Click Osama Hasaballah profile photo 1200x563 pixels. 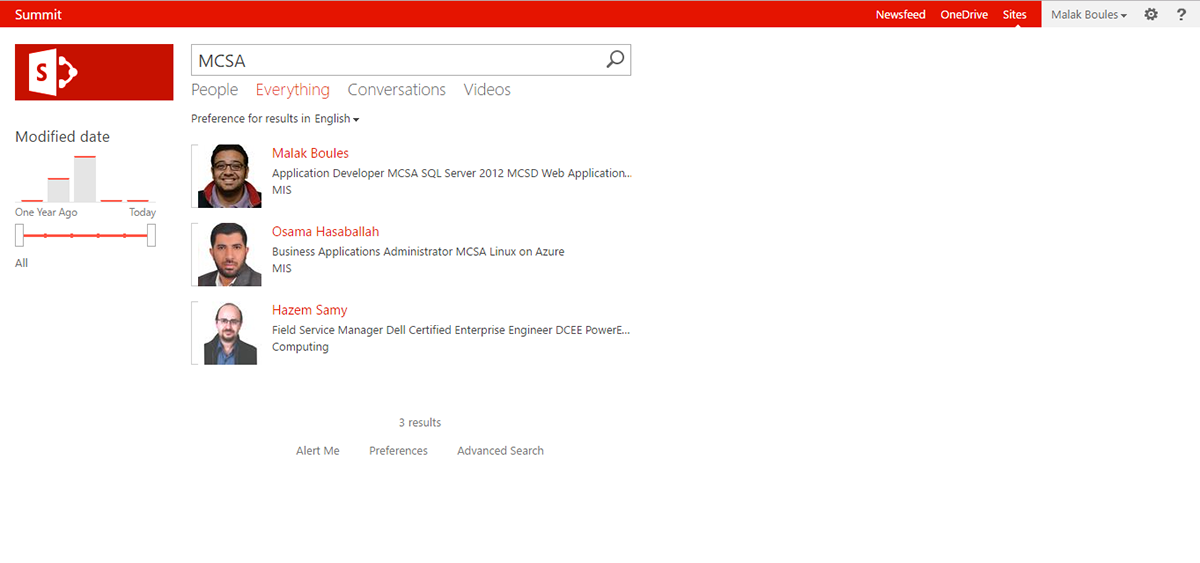point(229,255)
